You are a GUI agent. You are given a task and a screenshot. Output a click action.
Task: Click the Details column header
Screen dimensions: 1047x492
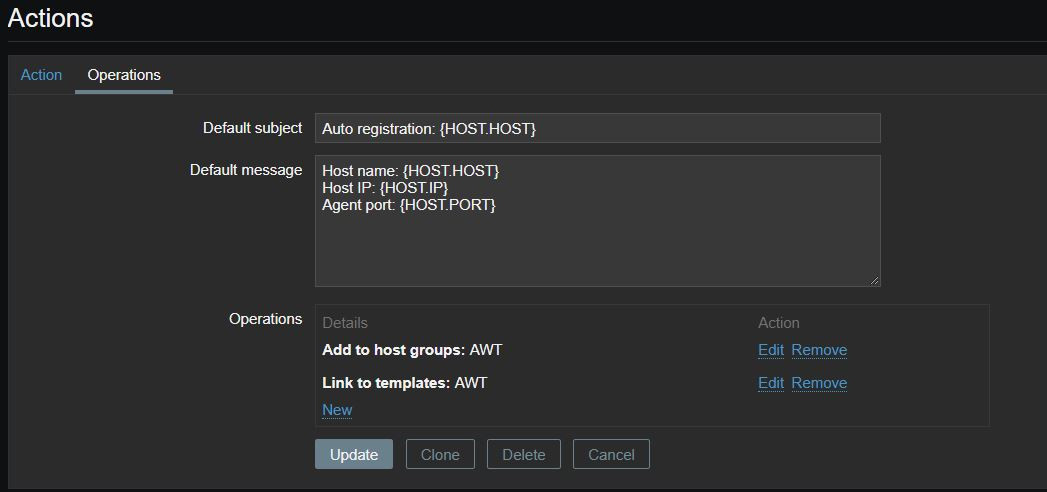click(x=345, y=323)
